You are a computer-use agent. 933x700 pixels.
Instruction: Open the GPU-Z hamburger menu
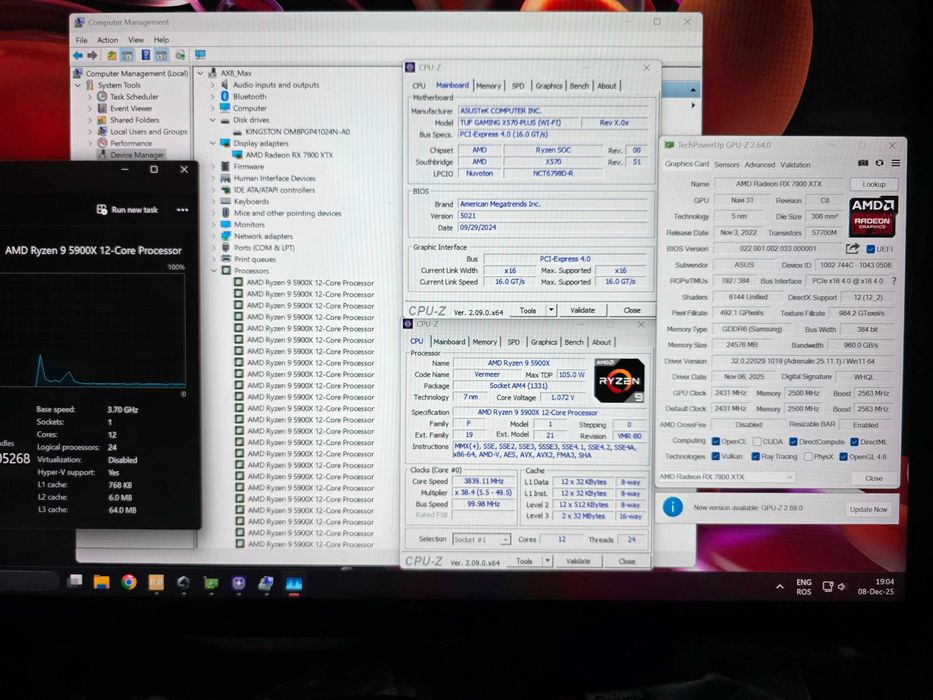tap(896, 163)
